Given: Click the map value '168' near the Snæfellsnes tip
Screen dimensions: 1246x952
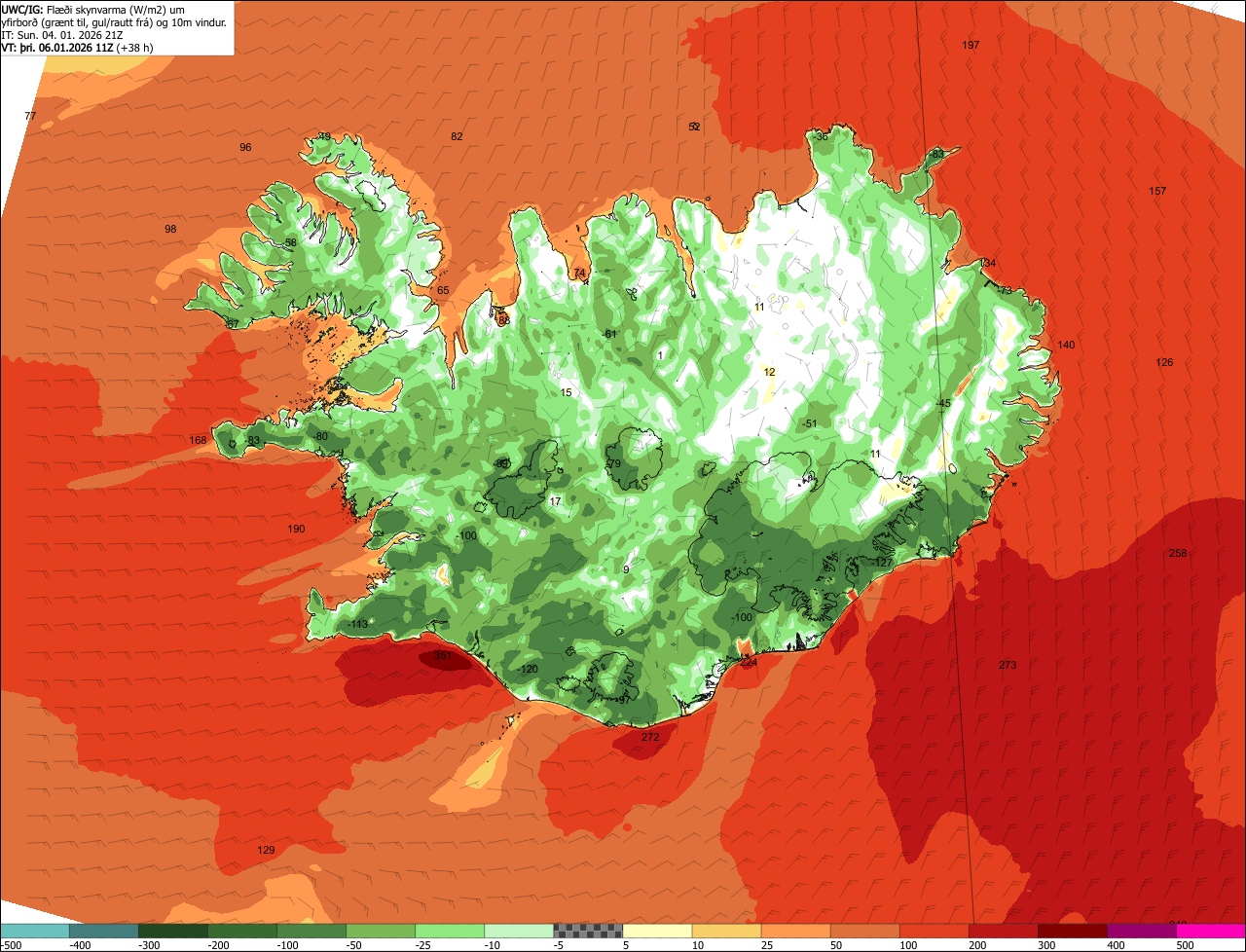Looking at the screenshot, I should pyautogui.click(x=198, y=440).
